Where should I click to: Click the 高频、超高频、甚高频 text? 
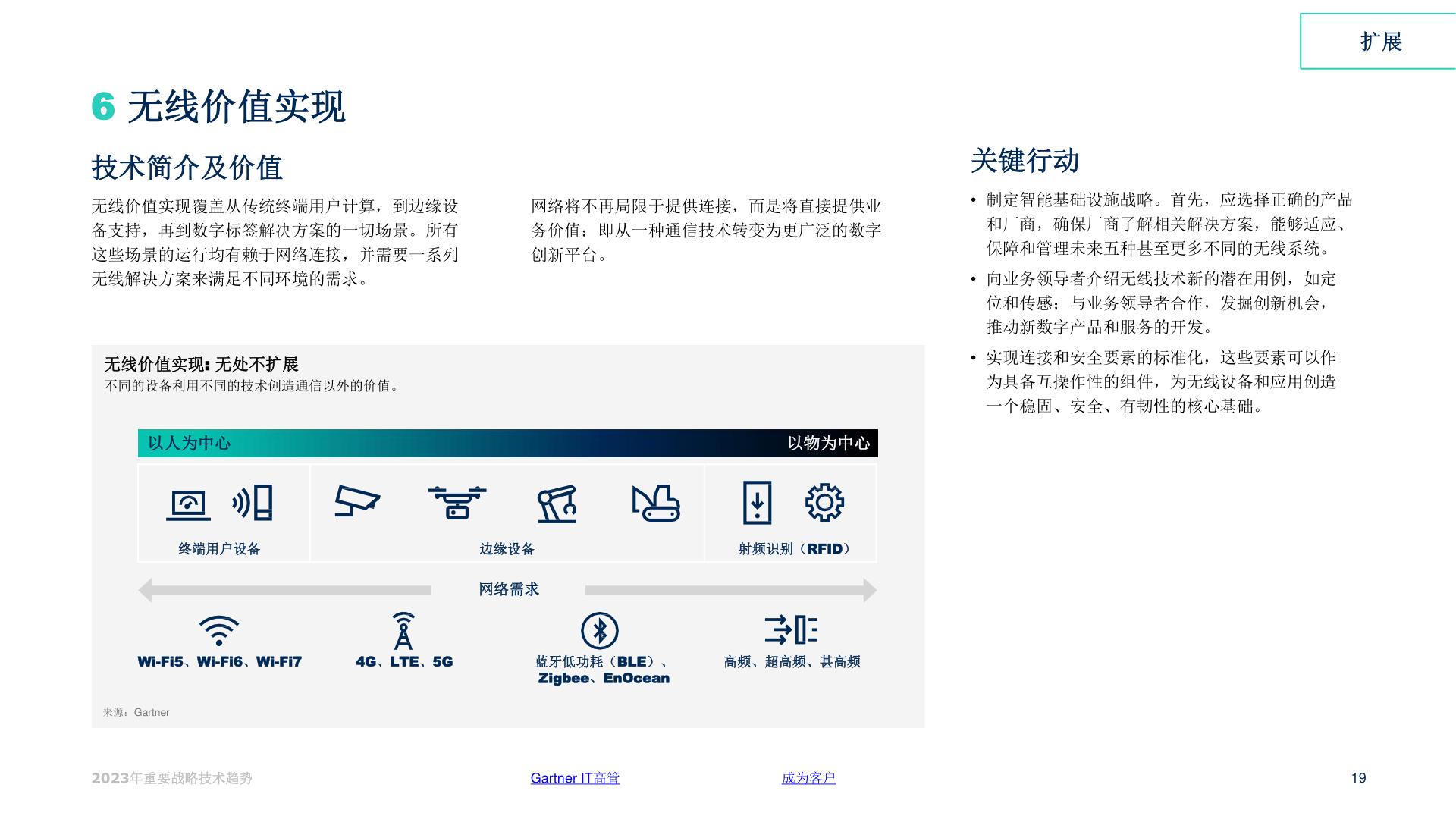click(792, 662)
